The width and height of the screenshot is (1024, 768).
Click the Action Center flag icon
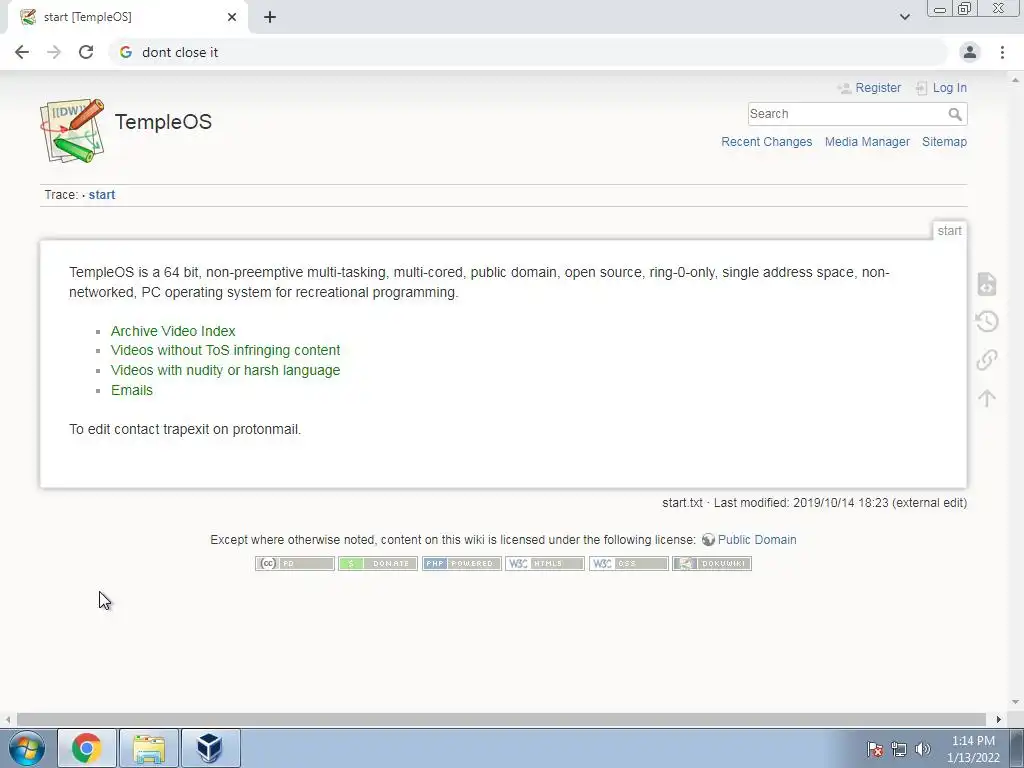pyautogui.click(x=875, y=749)
